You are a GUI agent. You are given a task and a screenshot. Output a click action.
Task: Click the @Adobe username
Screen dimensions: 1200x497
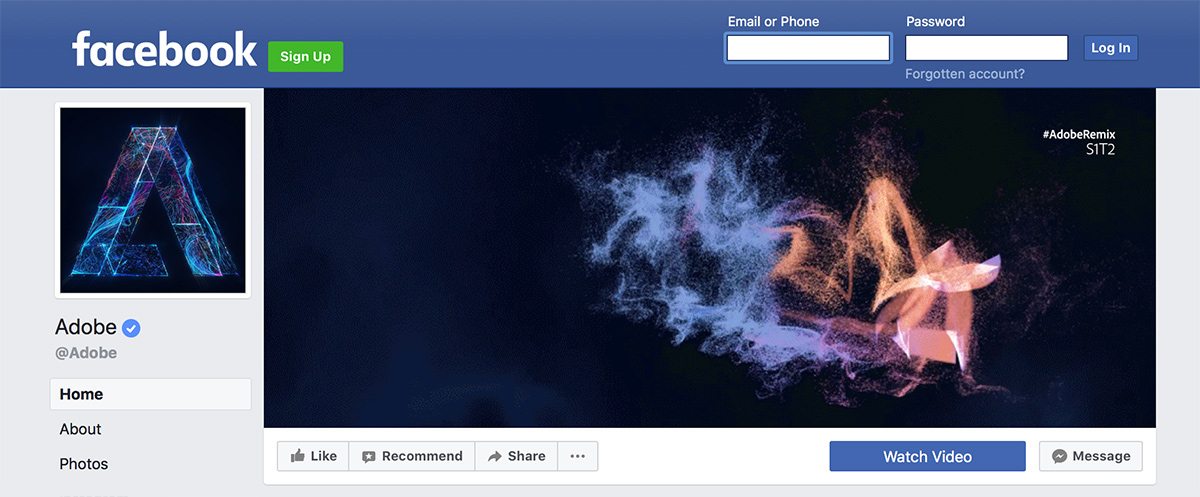[x=86, y=353]
